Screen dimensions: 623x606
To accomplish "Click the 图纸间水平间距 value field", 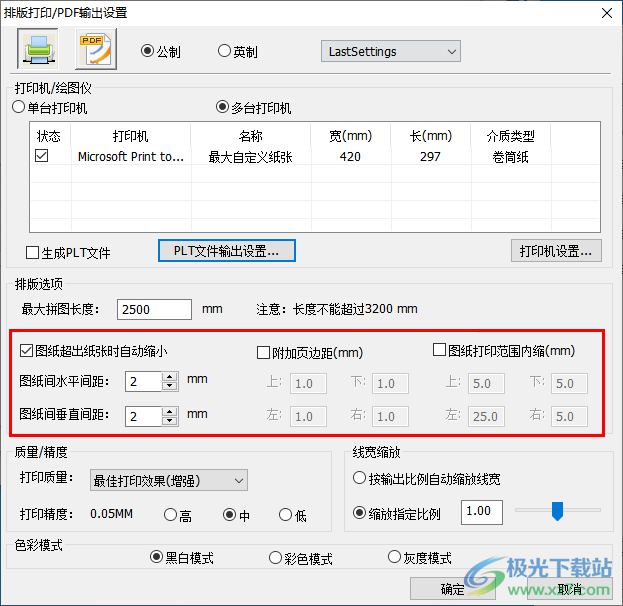I will pyautogui.click(x=143, y=381).
